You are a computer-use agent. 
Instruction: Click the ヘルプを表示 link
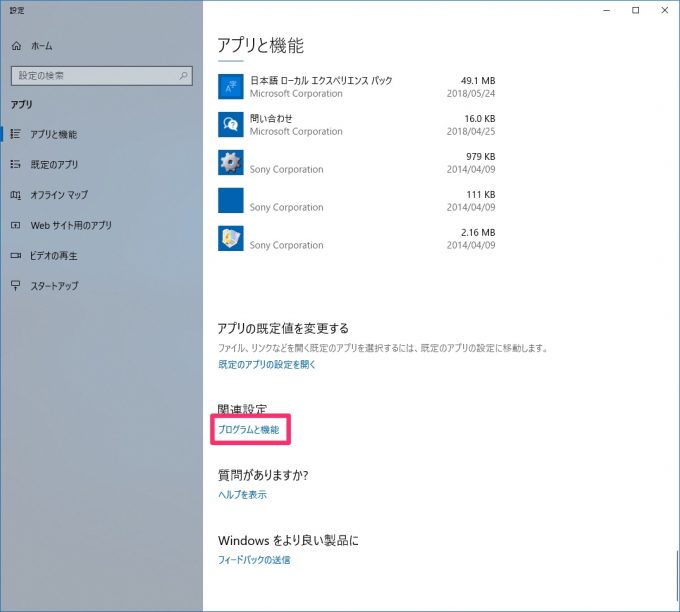(242, 494)
